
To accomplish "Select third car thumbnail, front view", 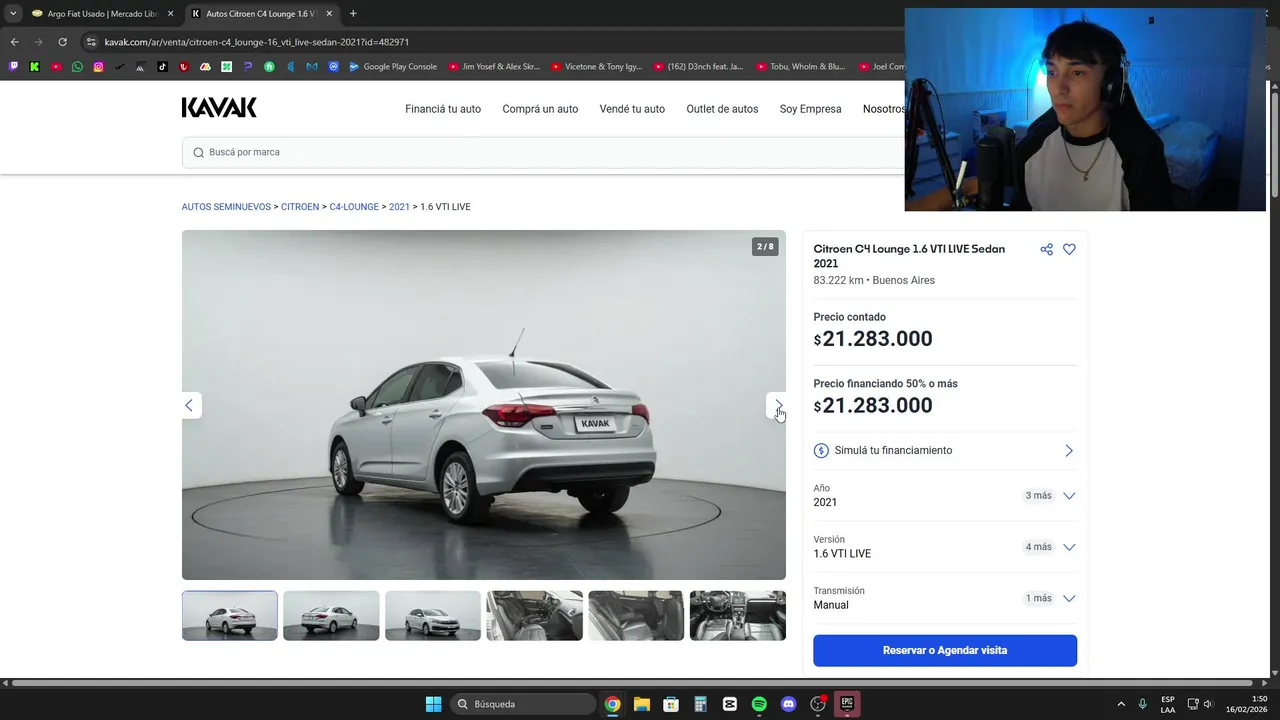I will (433, 616).
